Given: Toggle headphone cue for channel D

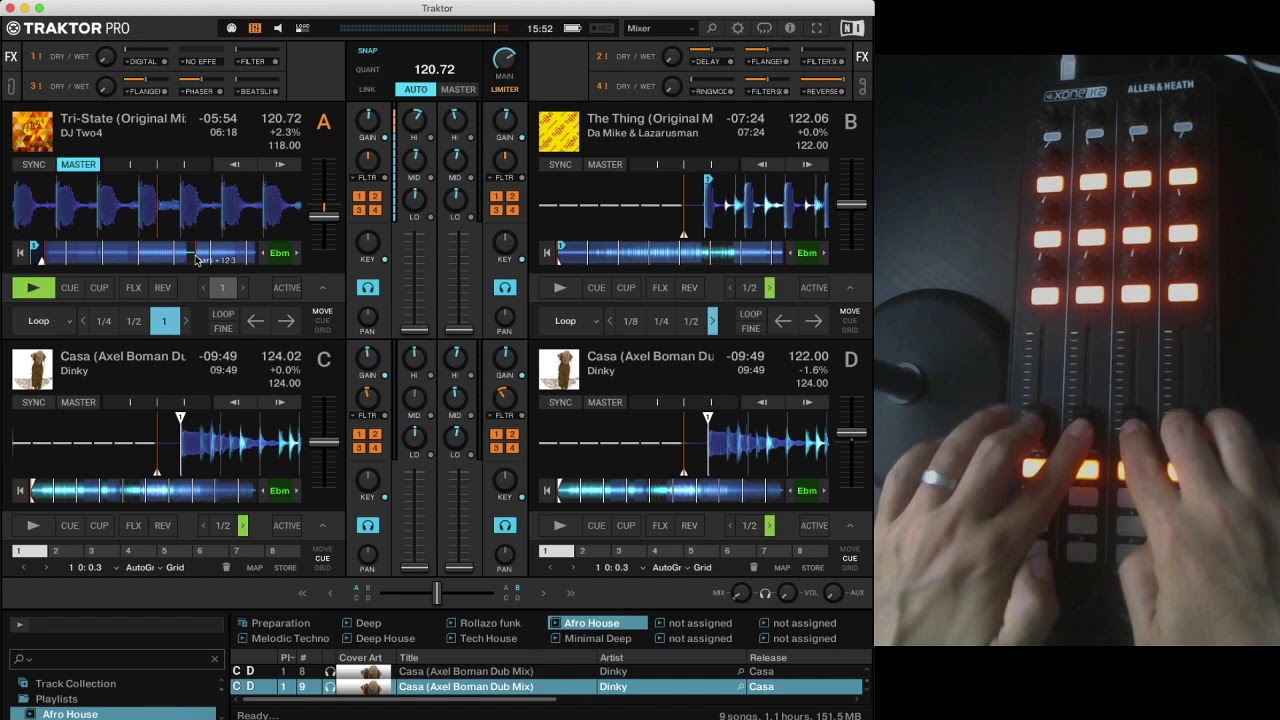Looking at the screenshot, I should coord(505,526).
